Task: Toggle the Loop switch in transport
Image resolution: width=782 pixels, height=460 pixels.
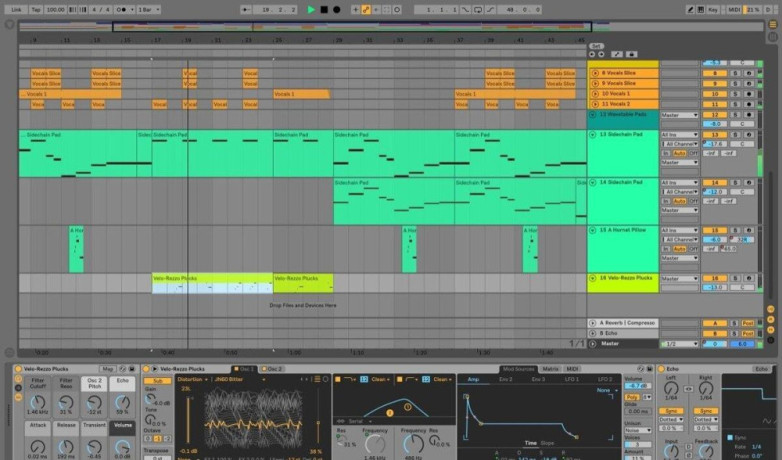Action: coord(478,9)
